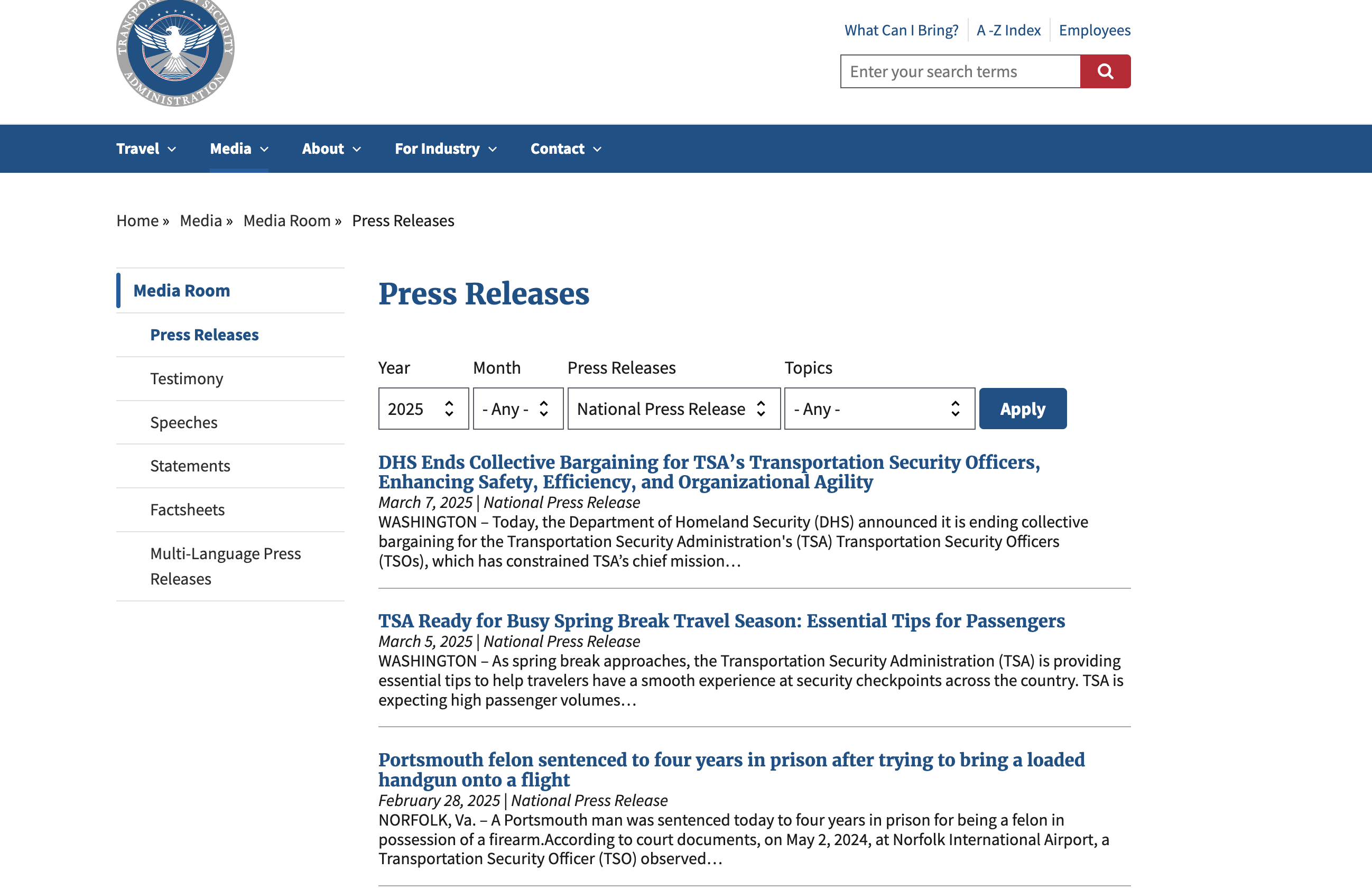Viewport: 1372px width, 889px height.
Task: Open the Spring Break Travel Season article
Action: click(720, 621)
